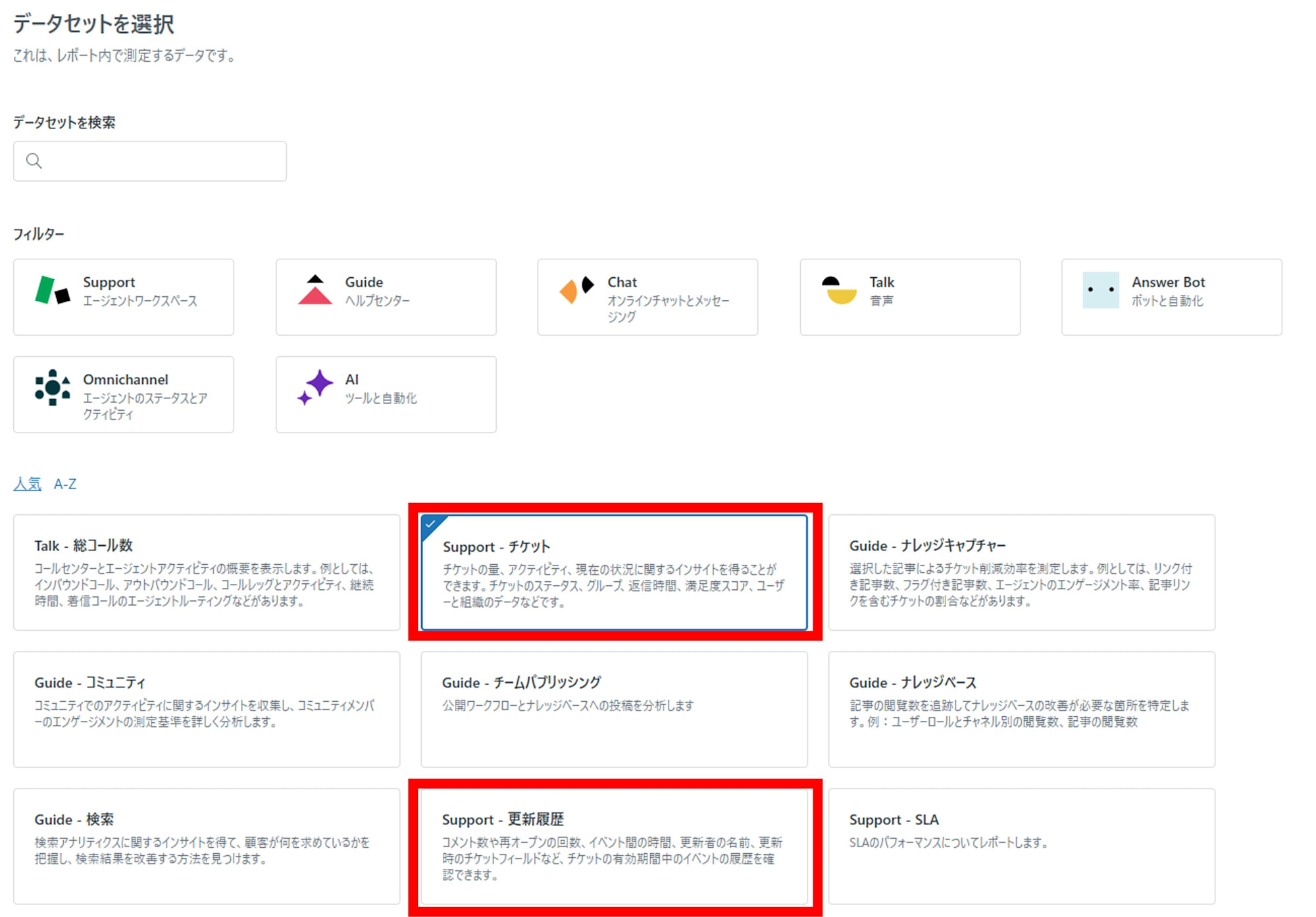Filter by Talk 音声
Screen dimensions: 1316x917
[x=910, y=297]
